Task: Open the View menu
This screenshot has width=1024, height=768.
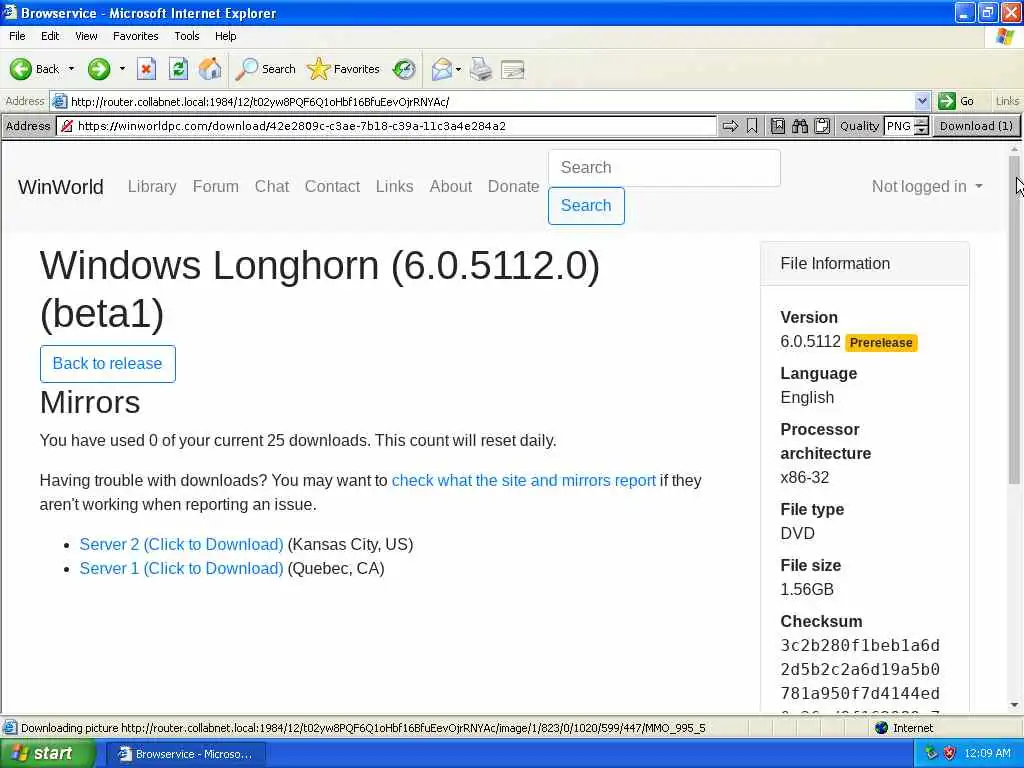Action: click(x=86, y=36)
